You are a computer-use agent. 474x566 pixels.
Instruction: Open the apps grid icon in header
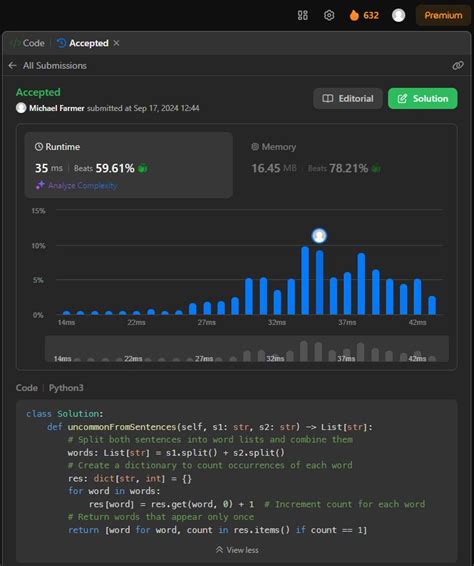303,15
